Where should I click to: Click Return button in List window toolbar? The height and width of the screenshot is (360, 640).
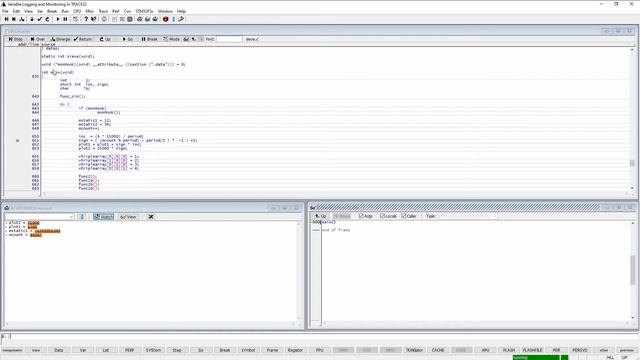click(x=83, y=39)
